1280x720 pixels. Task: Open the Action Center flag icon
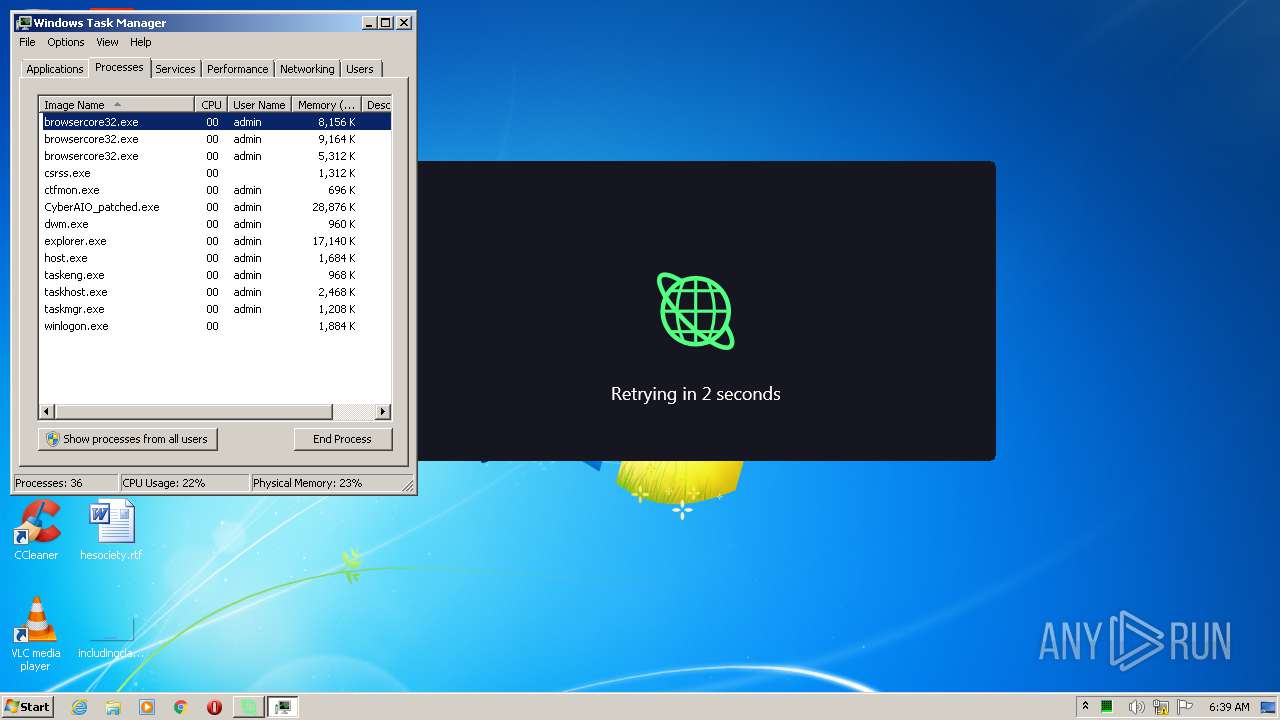(1186, 707)
